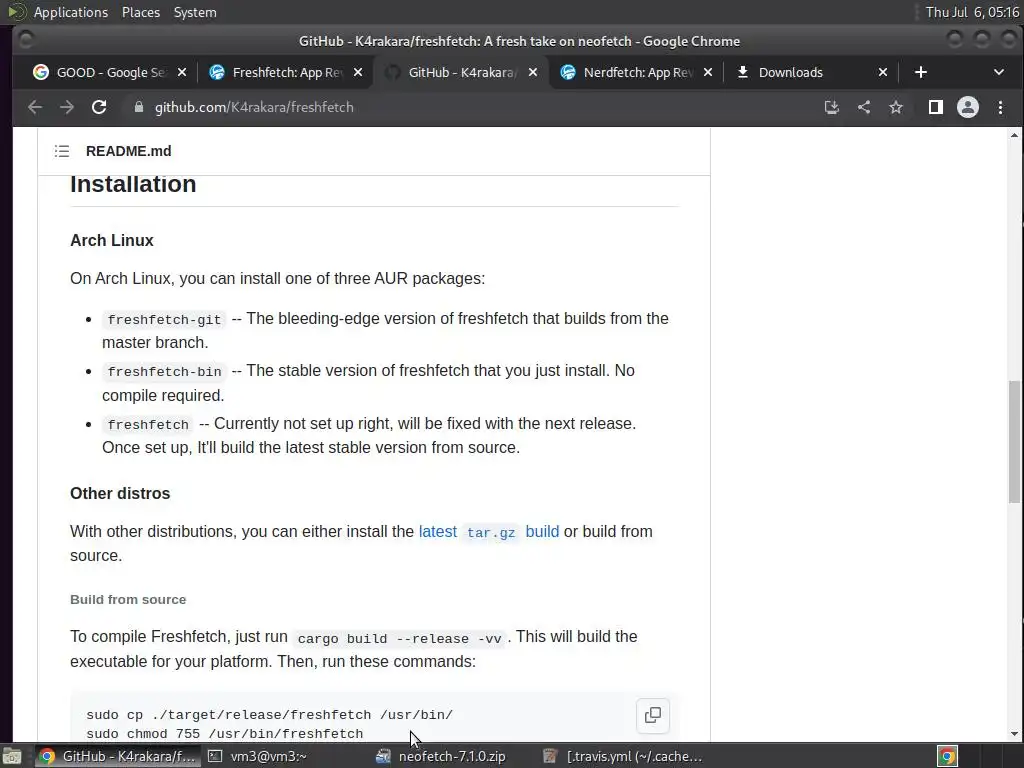1024x768 pixels.
Task: Install the page as an app
Action: click(x=831, y=107)
